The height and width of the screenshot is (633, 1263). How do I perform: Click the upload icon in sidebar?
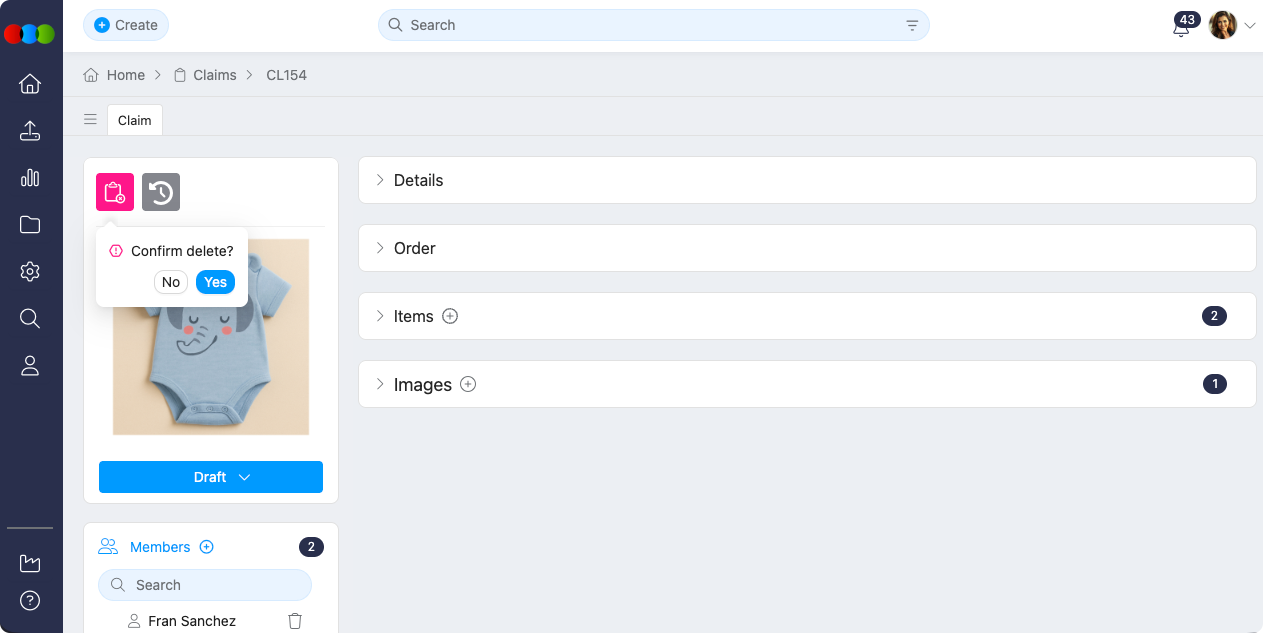(x=30, y=131)
